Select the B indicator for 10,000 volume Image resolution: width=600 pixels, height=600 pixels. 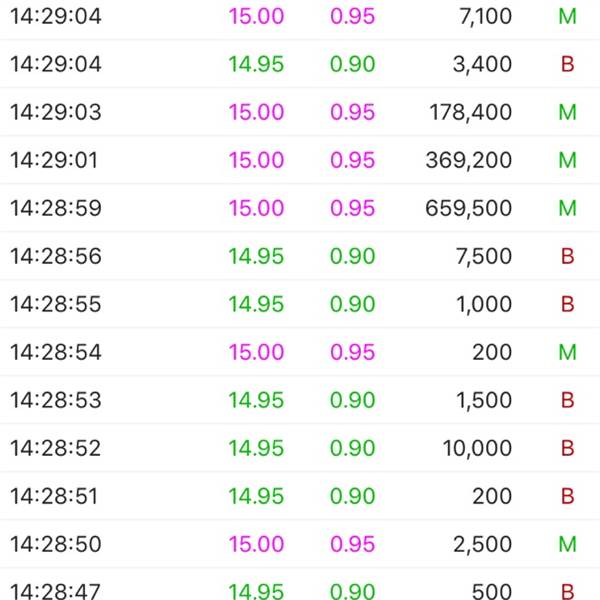point(567,448)
